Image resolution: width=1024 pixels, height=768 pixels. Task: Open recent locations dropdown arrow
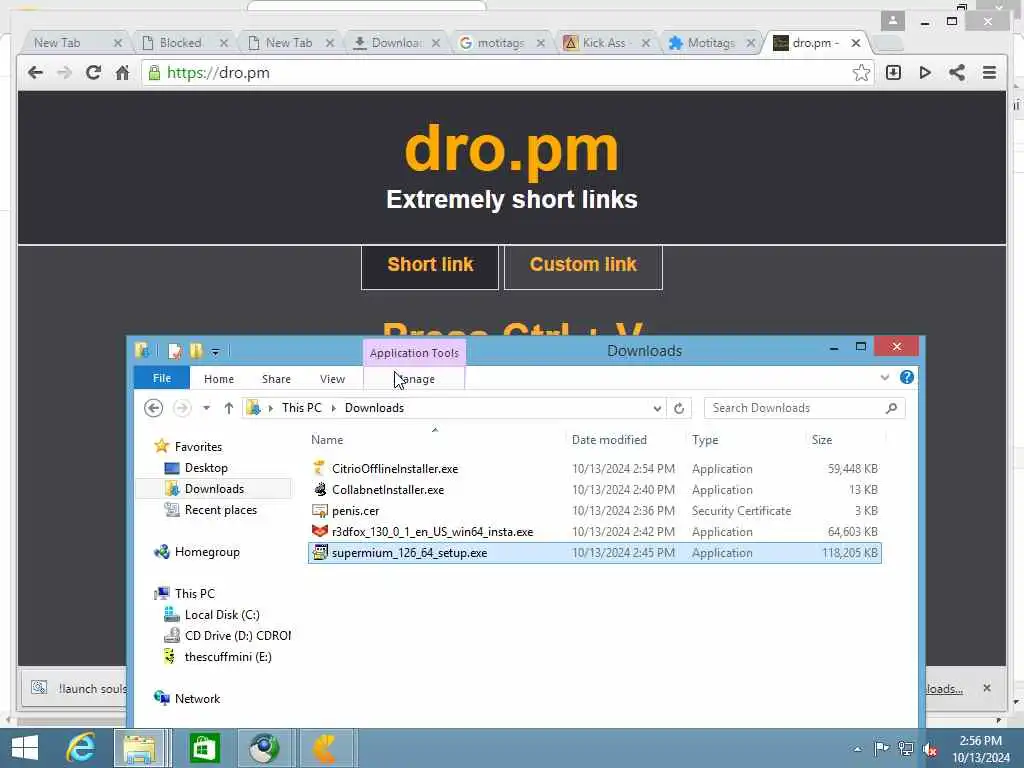[x=206, y=408]
